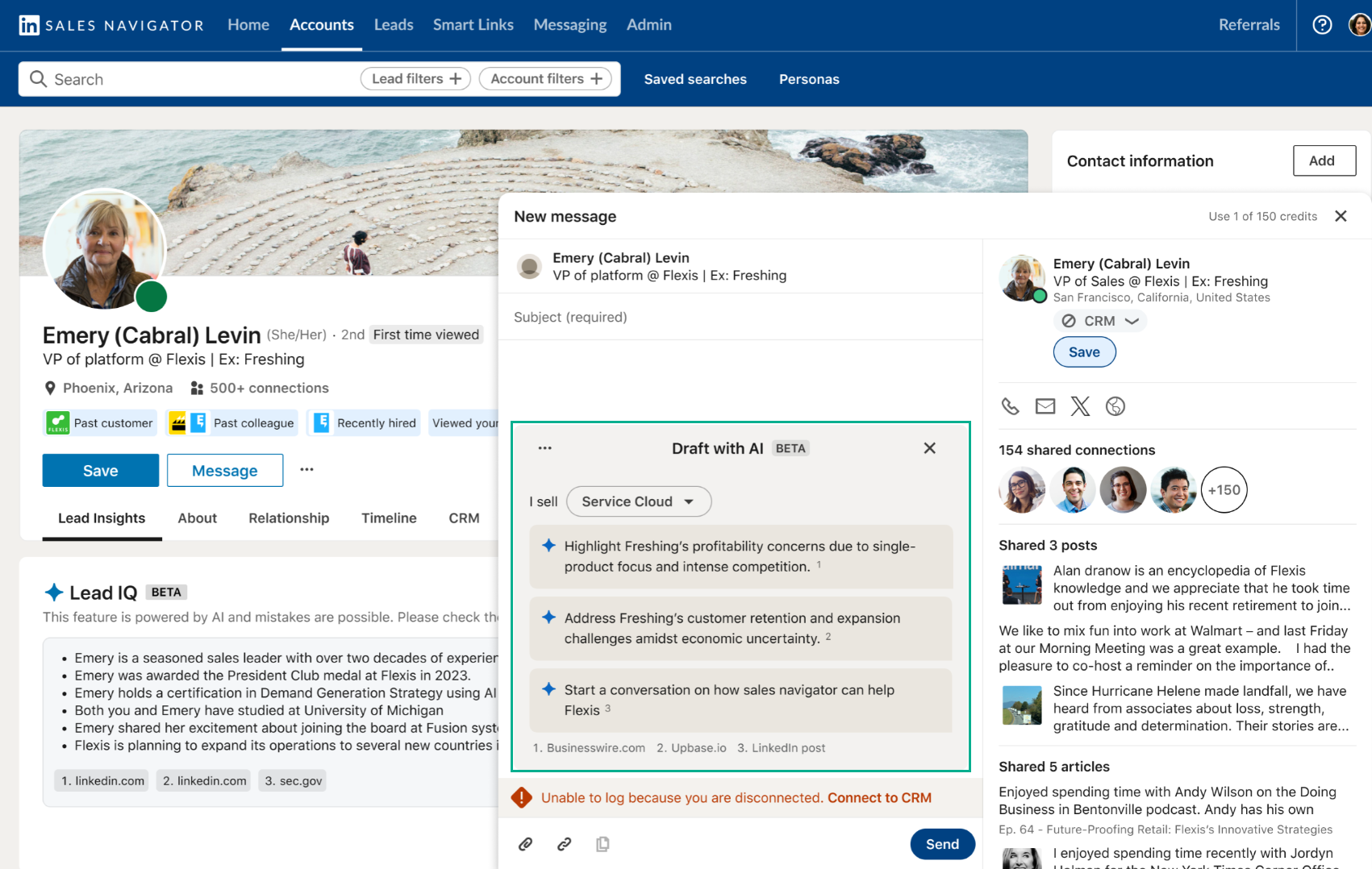1372x869 pixels.
Task: Open the more actions ellipsis beside Message
Action: 307,470
